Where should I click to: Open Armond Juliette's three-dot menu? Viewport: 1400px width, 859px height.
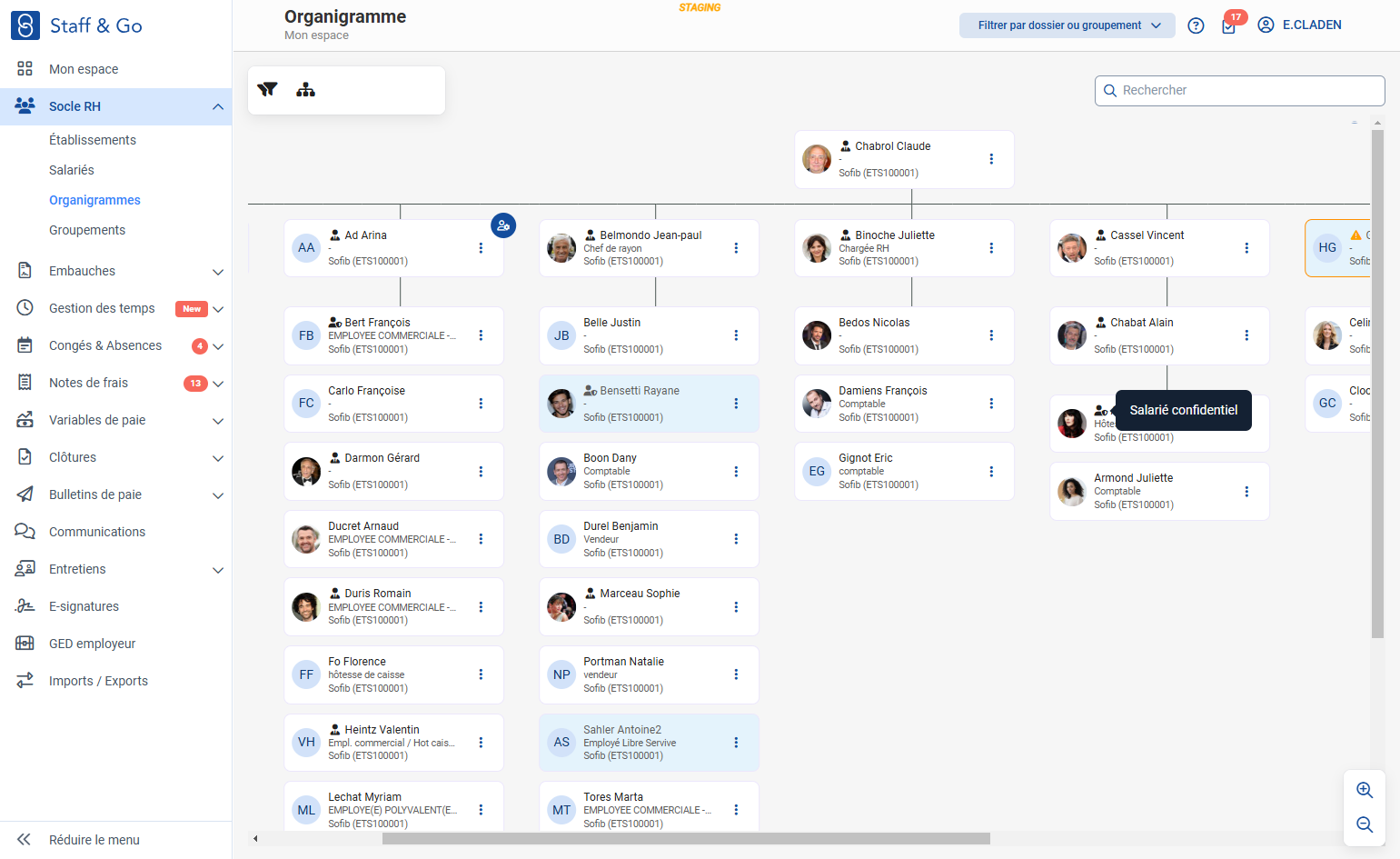point(1246,492)
